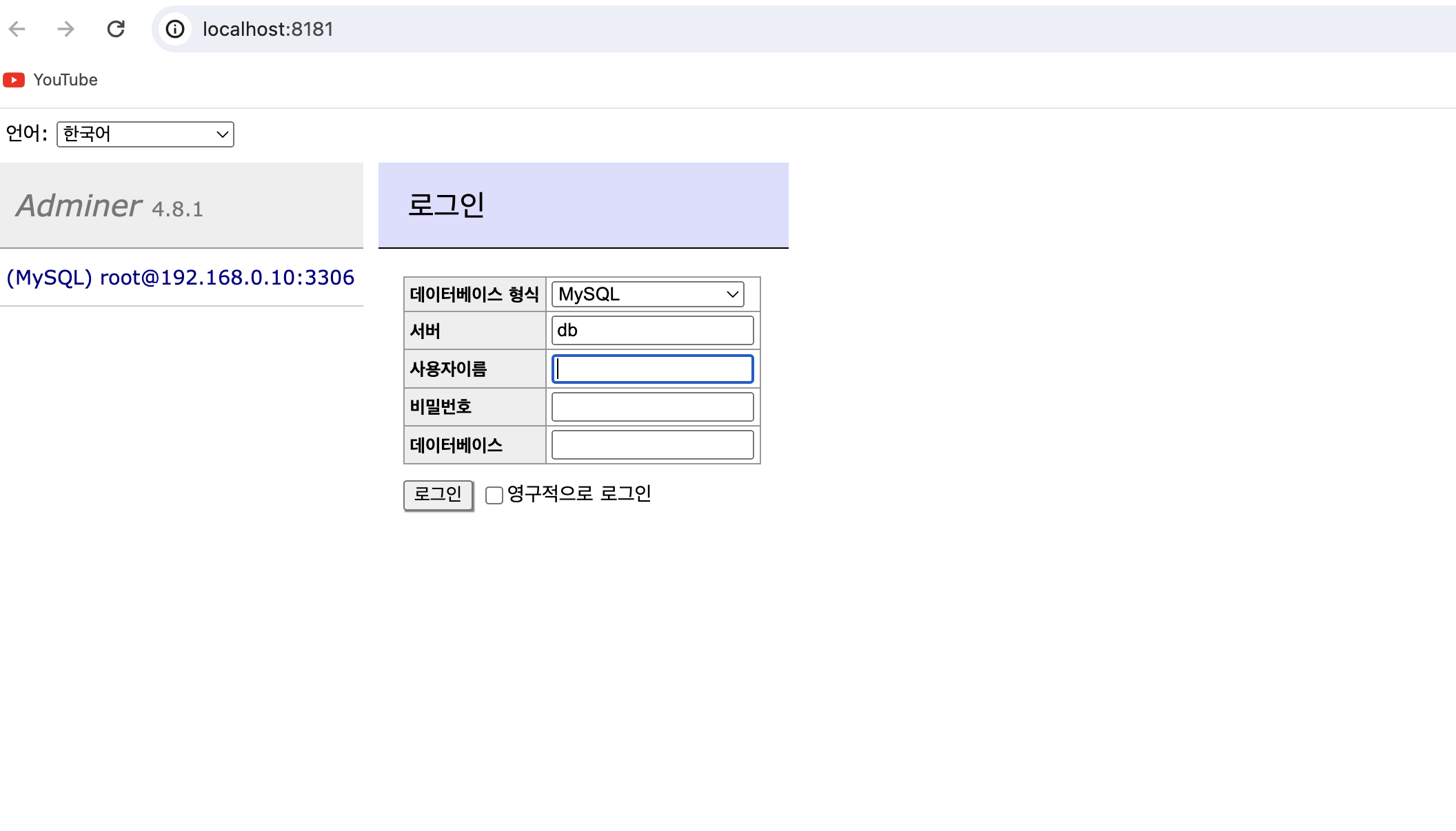
Task: Focus the 사용자이름 input field
Action: [652, 369]
